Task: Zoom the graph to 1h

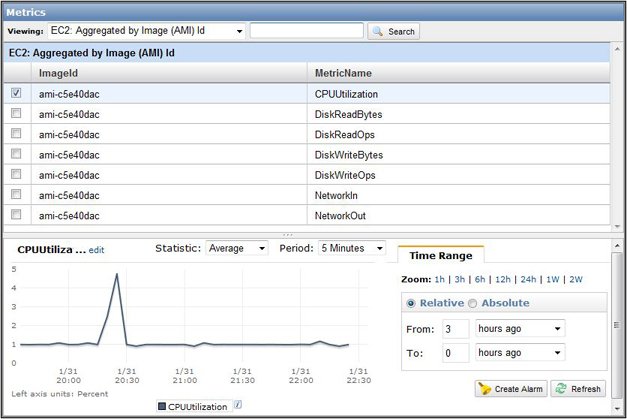Action: 439,279
